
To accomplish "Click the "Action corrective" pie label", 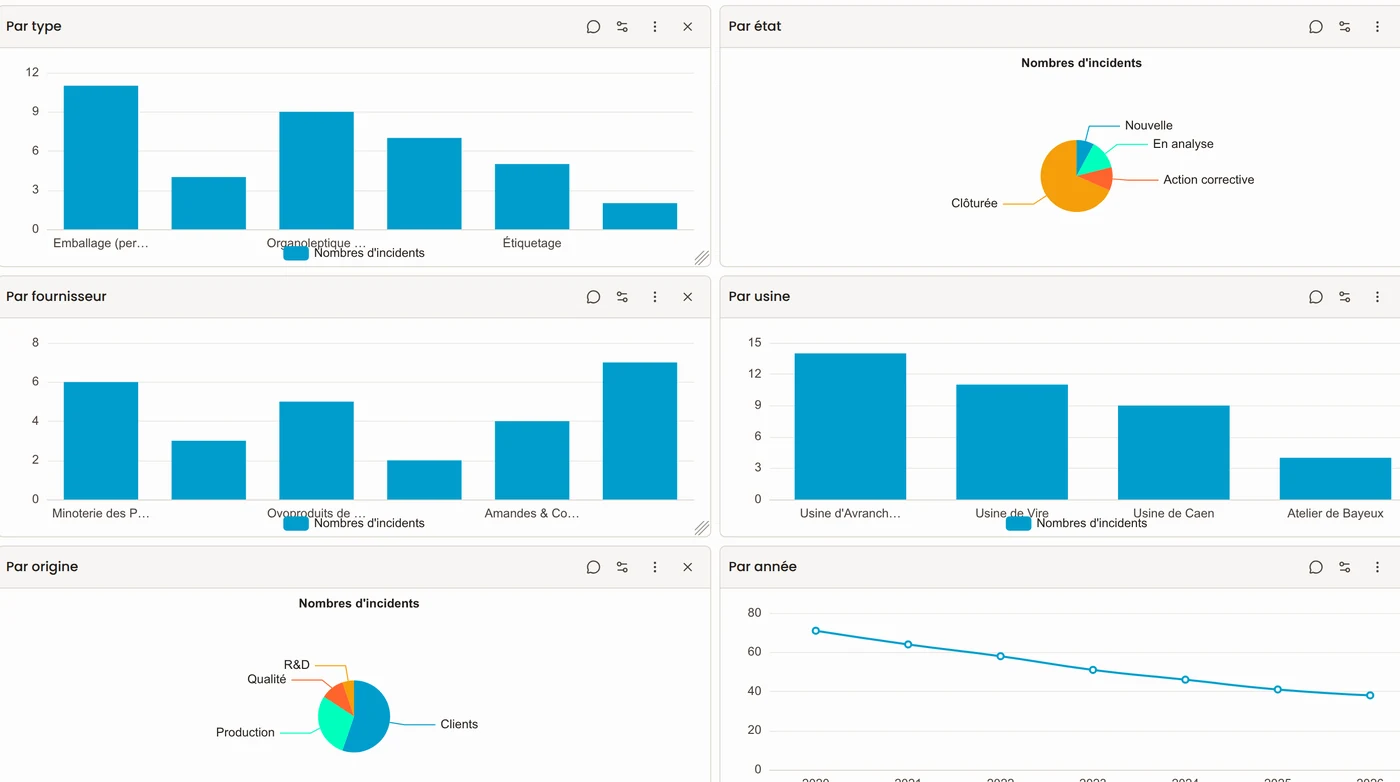I will pyautogui.click(x=1208, y=180).
